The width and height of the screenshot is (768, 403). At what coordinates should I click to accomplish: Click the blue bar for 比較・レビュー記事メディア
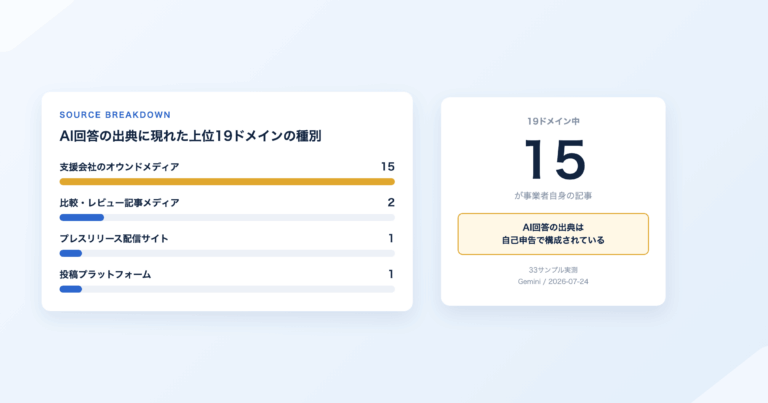click(x=82, y=217)
